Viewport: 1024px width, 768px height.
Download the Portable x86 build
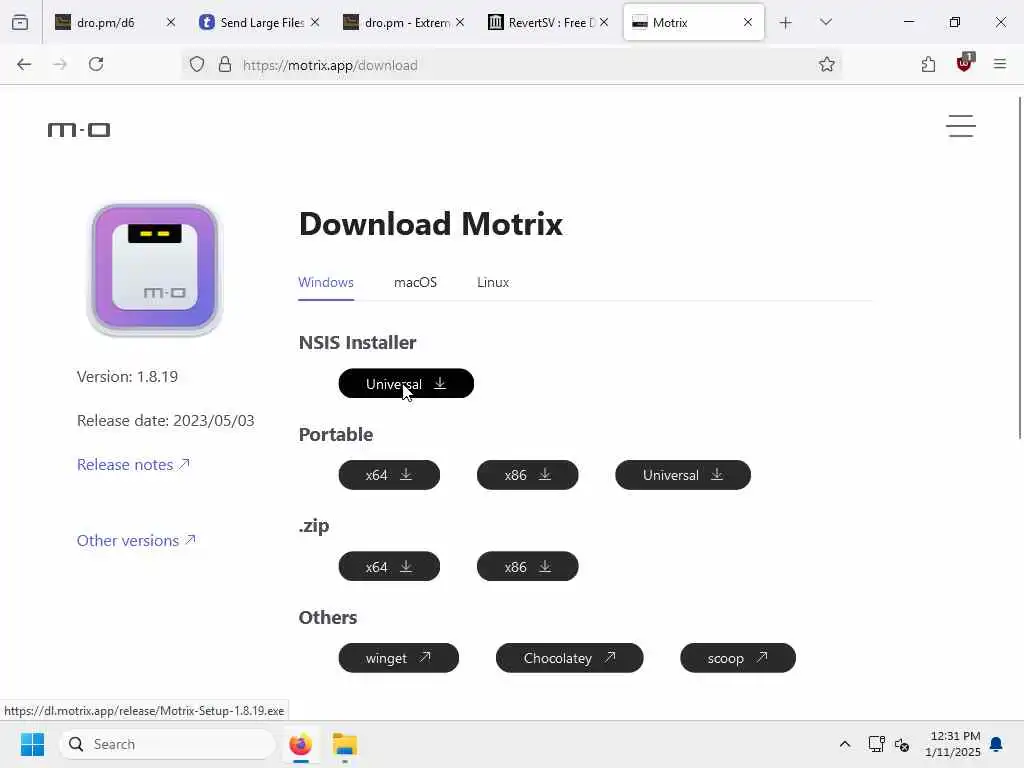pyautogui.click(x=528, y=475)
